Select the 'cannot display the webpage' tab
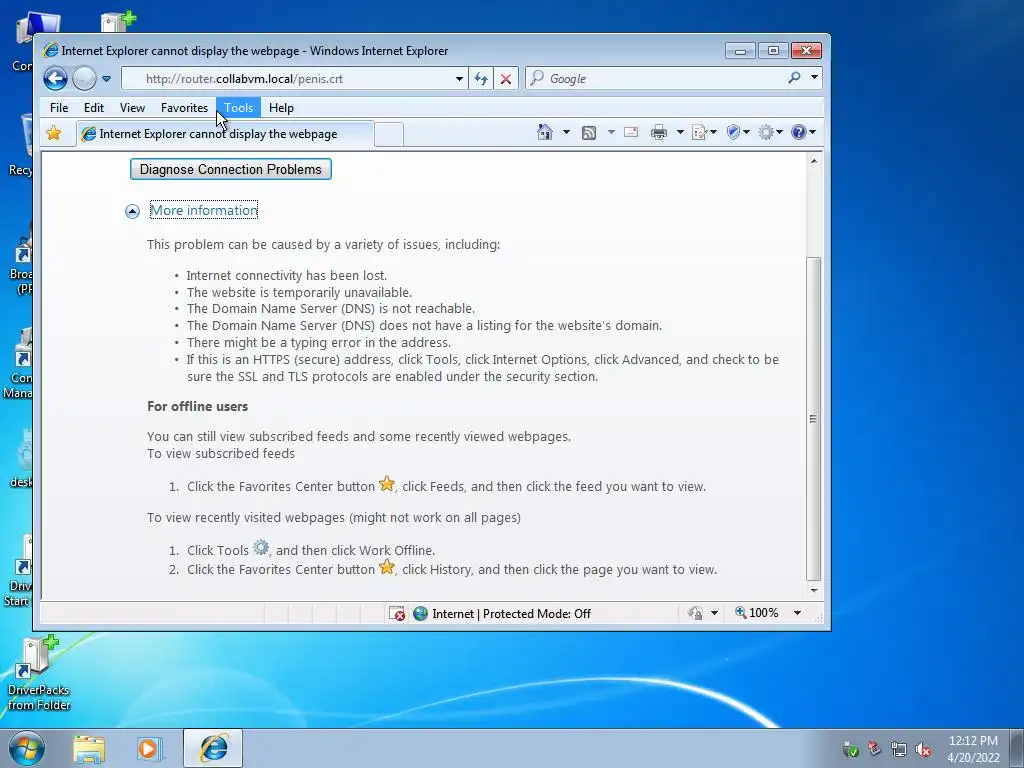The height and width of the screenshot is (768, 1024). (x=225, y=134)
